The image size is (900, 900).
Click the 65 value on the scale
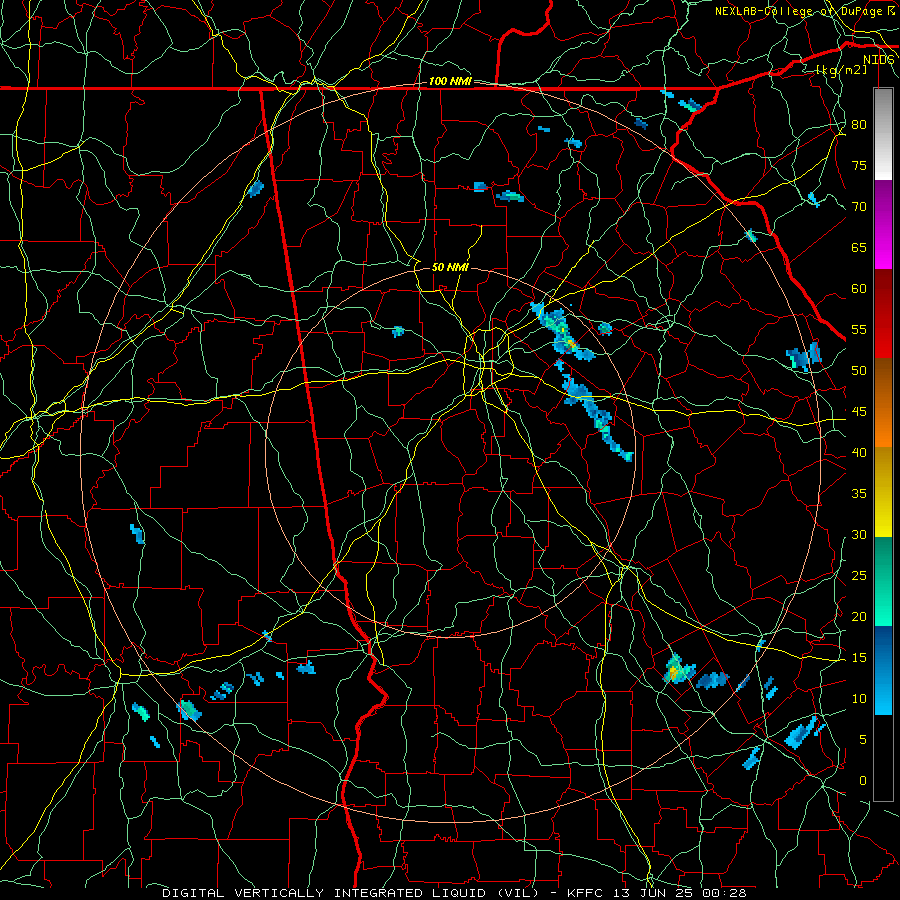859,248
